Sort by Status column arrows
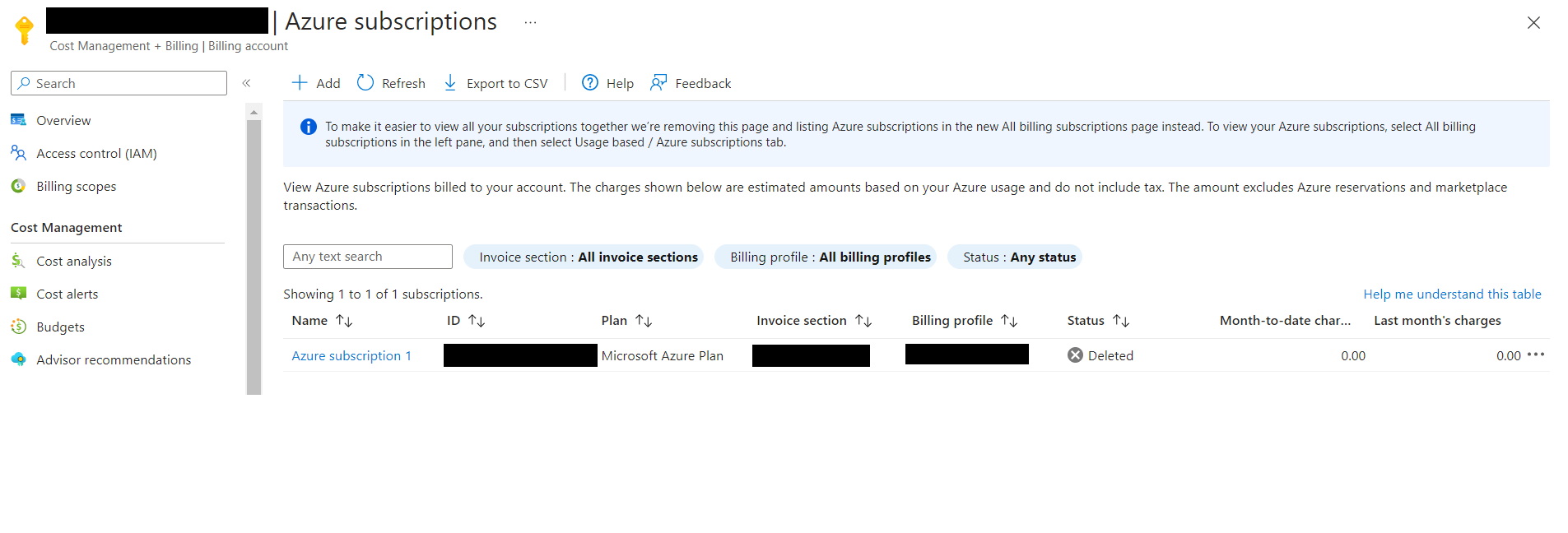 (1121, 321)
